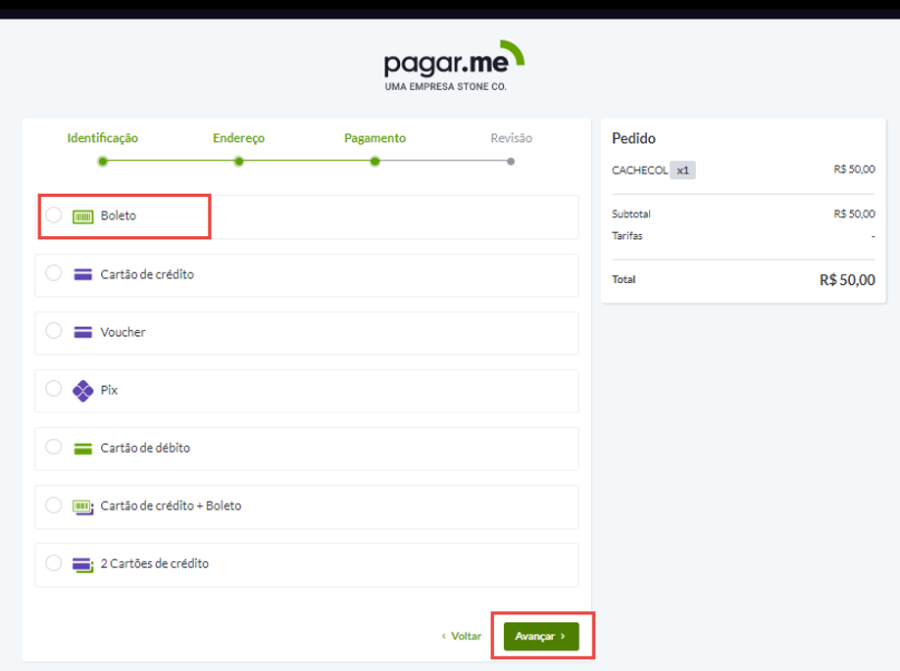Screen dimensions: 900x671
Task: Click the Cartão de crédito label
Action: (147, 274)
